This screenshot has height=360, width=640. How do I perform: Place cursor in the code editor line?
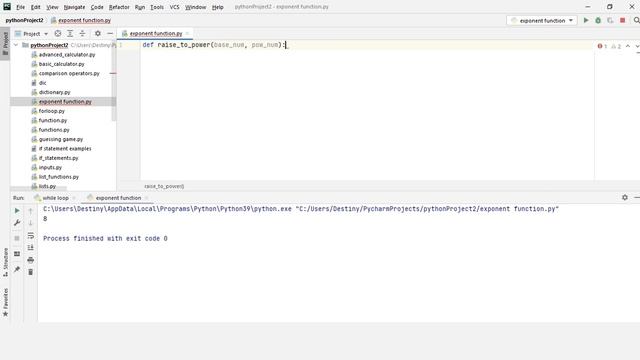(367, 45)
